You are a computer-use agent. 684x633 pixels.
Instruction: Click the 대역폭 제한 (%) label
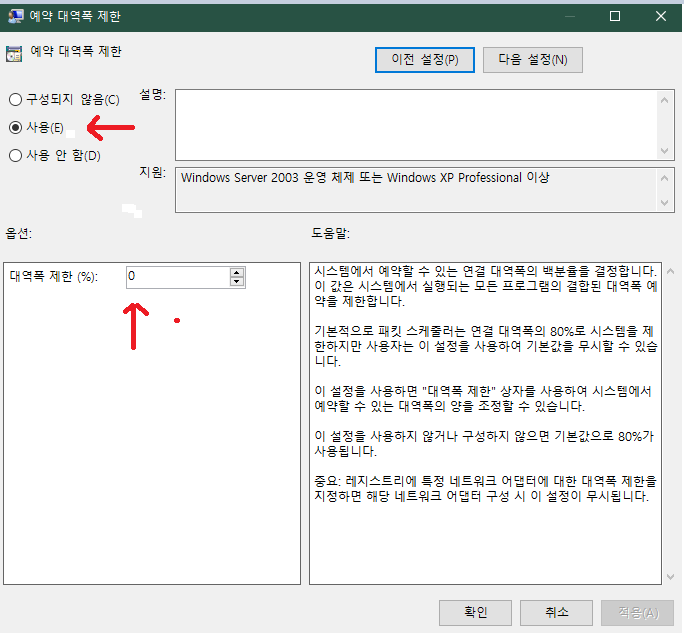tap(54, 277)
